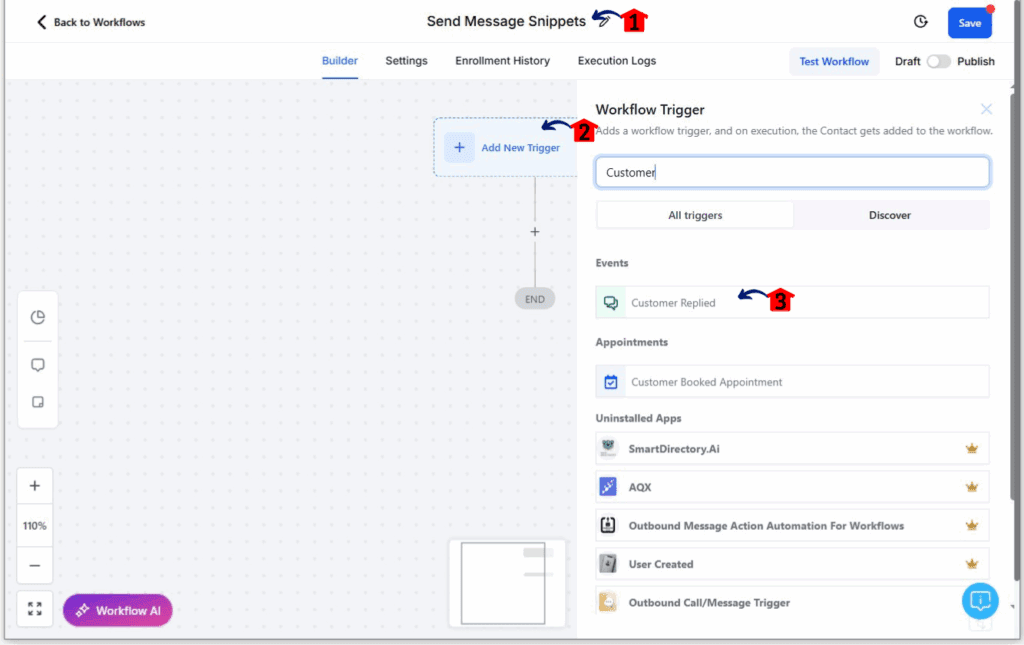
Task: Click the crown icon for Outbound Message Action
Action: [972, 526]
